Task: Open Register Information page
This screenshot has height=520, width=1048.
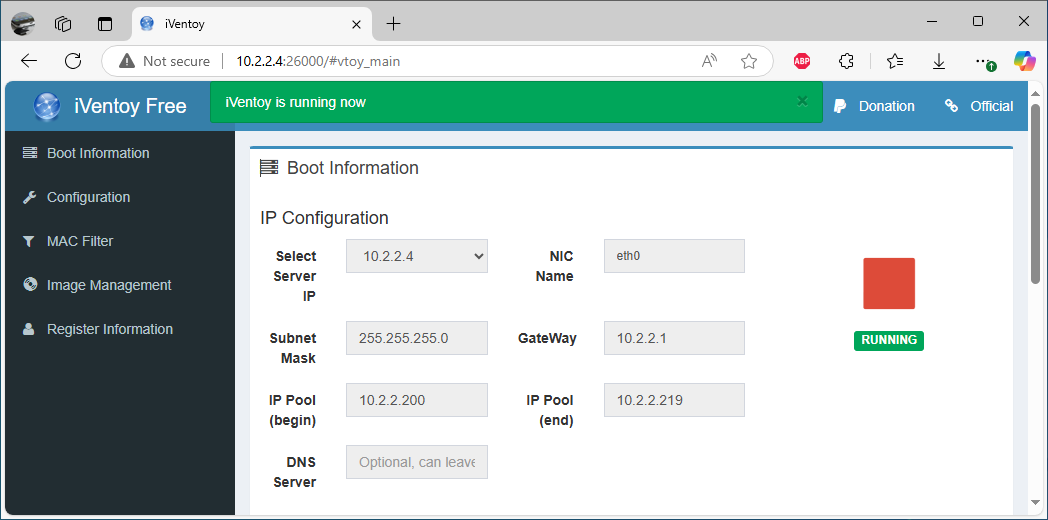Action: point(110,329)
